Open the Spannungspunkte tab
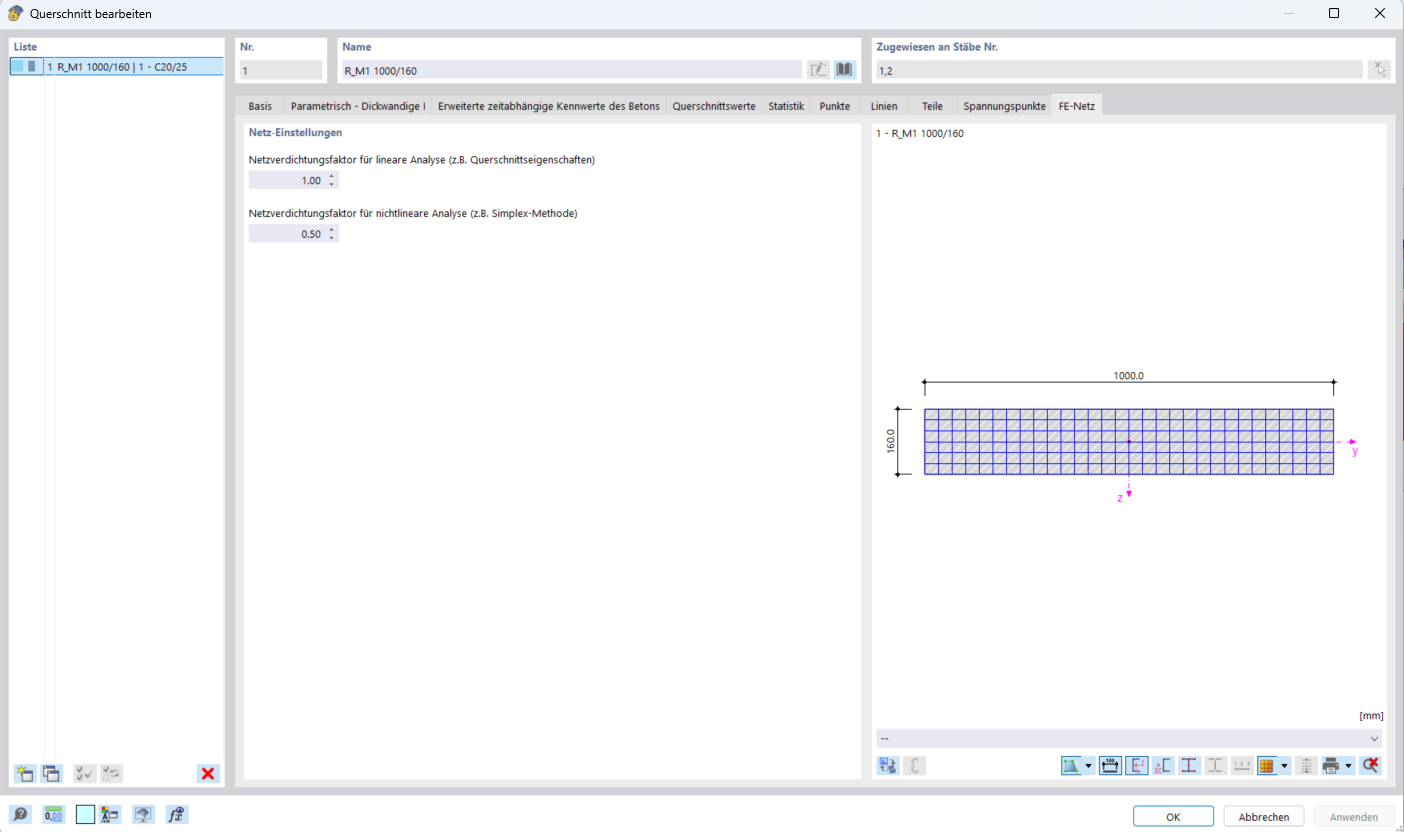The height and width of the screenshot is (832, 1404). pyautogui.click(x=1003, y=104)
